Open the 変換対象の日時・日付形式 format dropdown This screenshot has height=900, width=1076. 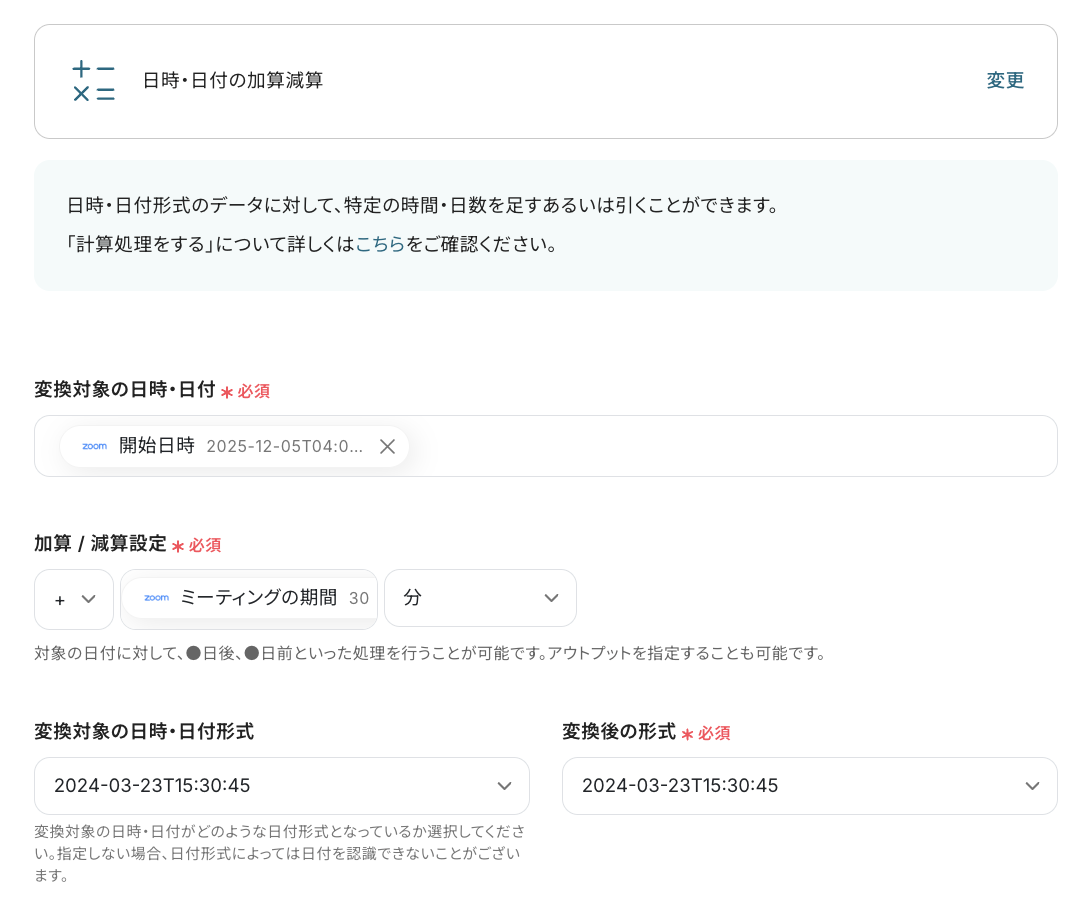281,786
